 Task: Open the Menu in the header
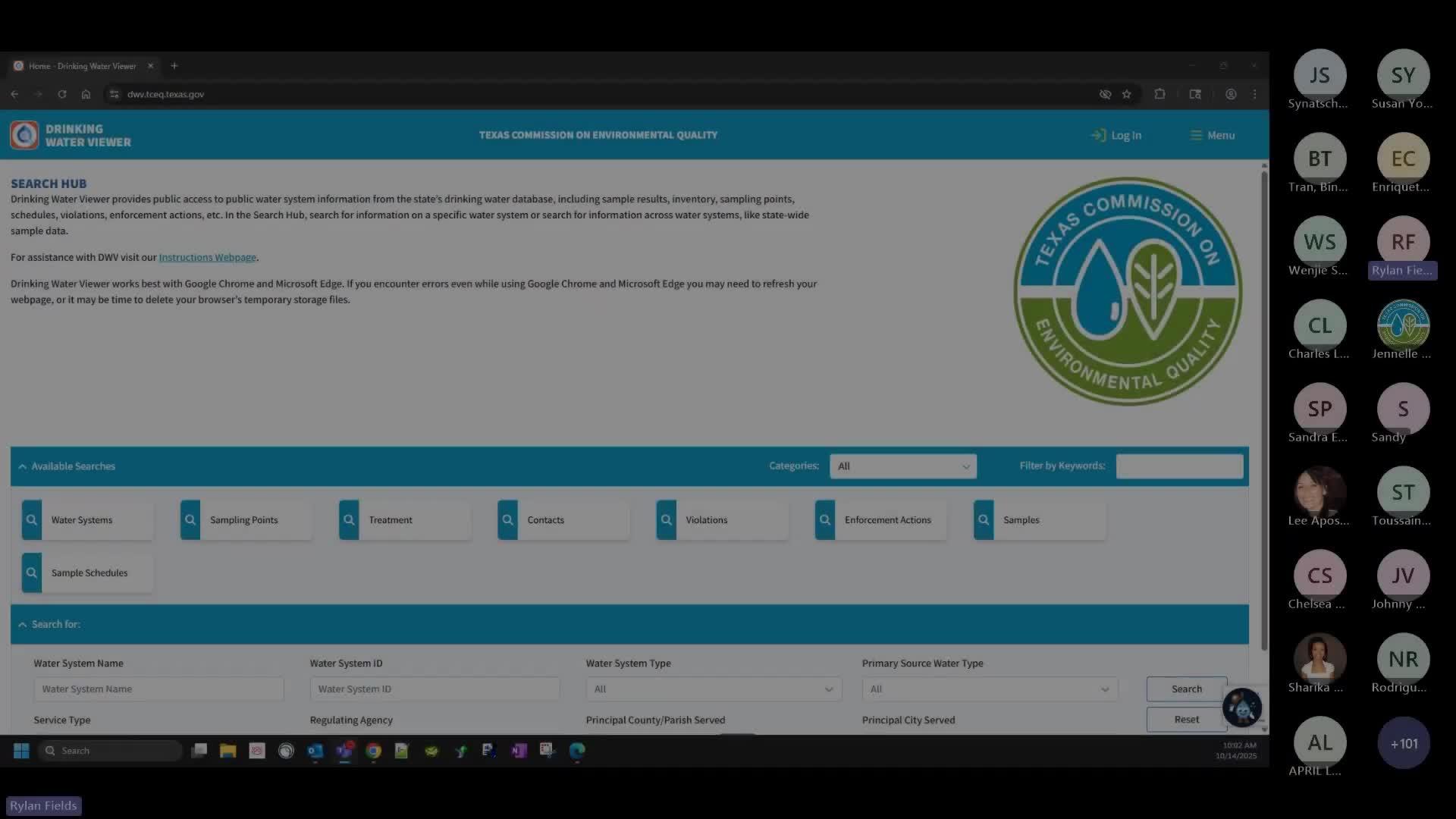click(x=1212, y=135)
